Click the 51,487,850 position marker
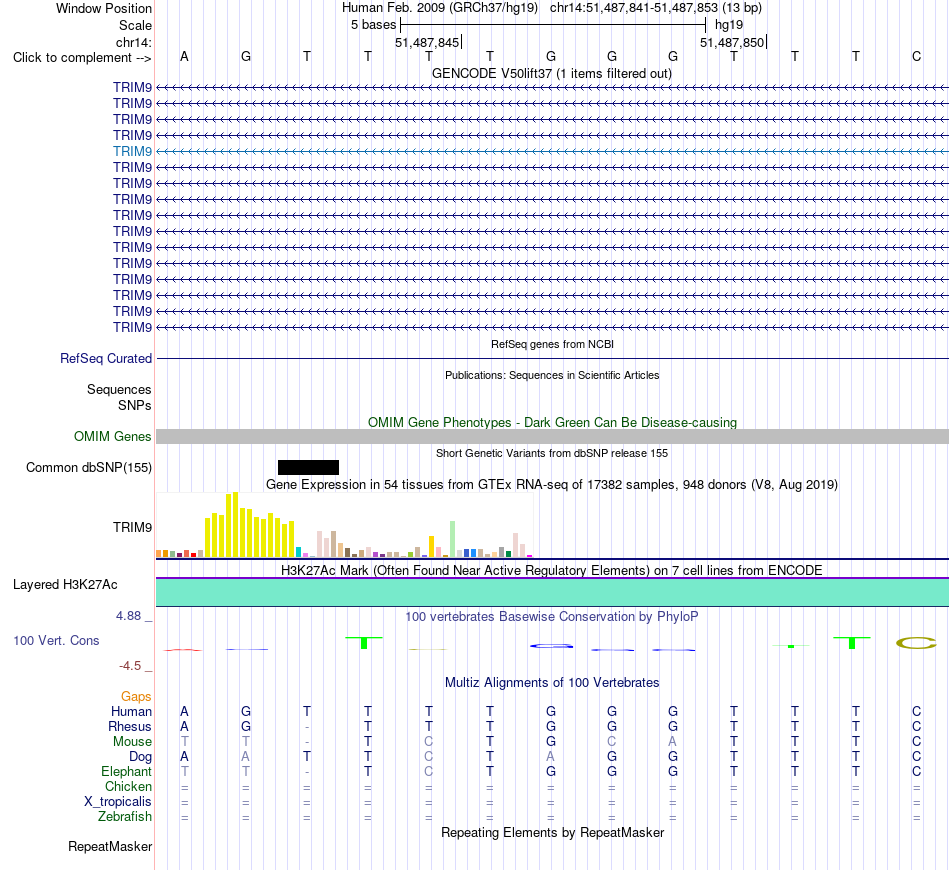950x870 pixels. [732, 42]
